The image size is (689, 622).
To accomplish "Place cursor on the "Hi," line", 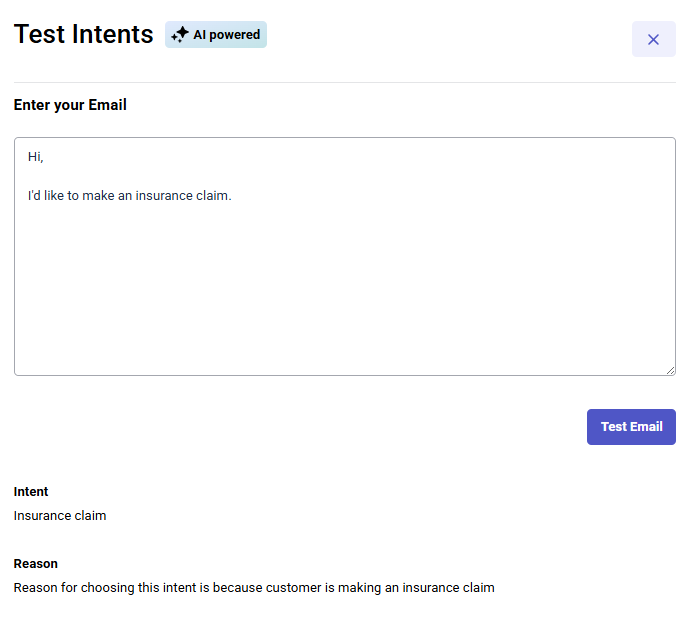I will [36, 157].
